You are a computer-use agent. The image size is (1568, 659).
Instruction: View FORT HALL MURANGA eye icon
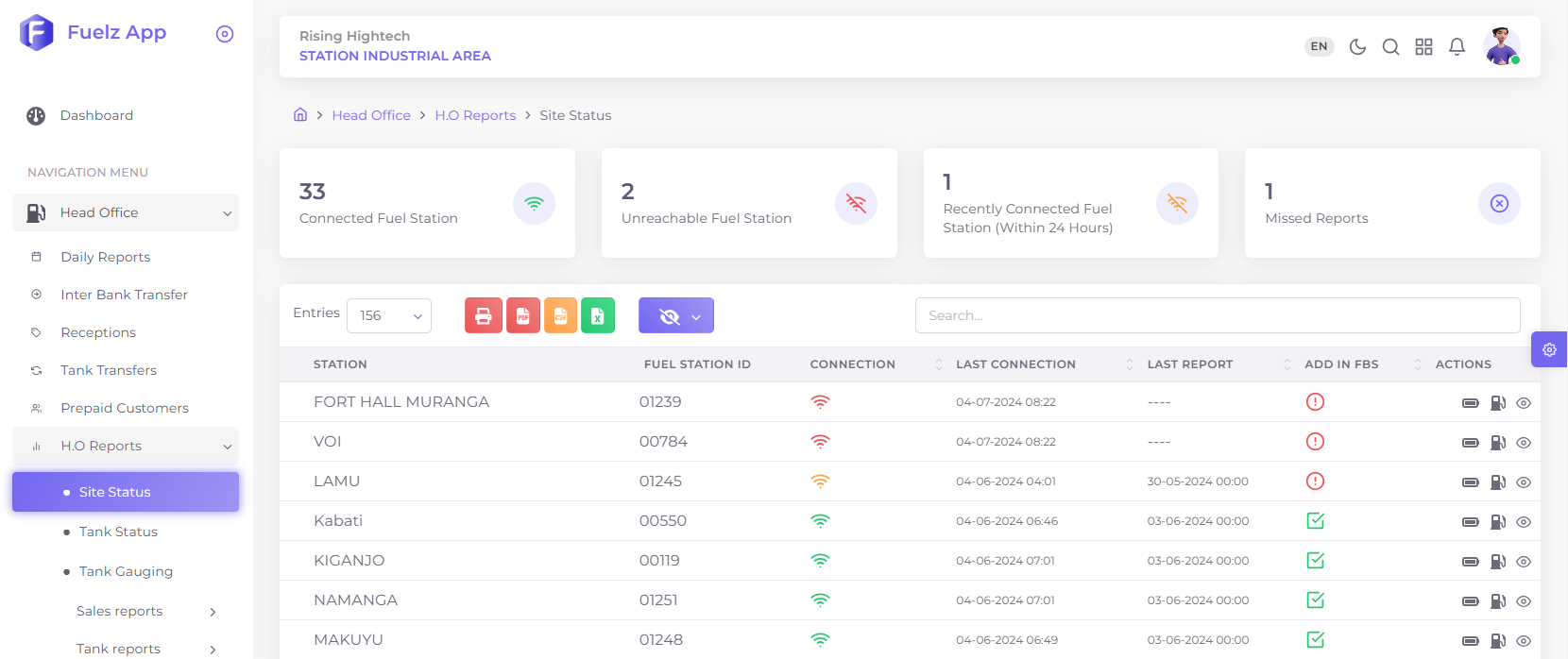(1524, 403)
